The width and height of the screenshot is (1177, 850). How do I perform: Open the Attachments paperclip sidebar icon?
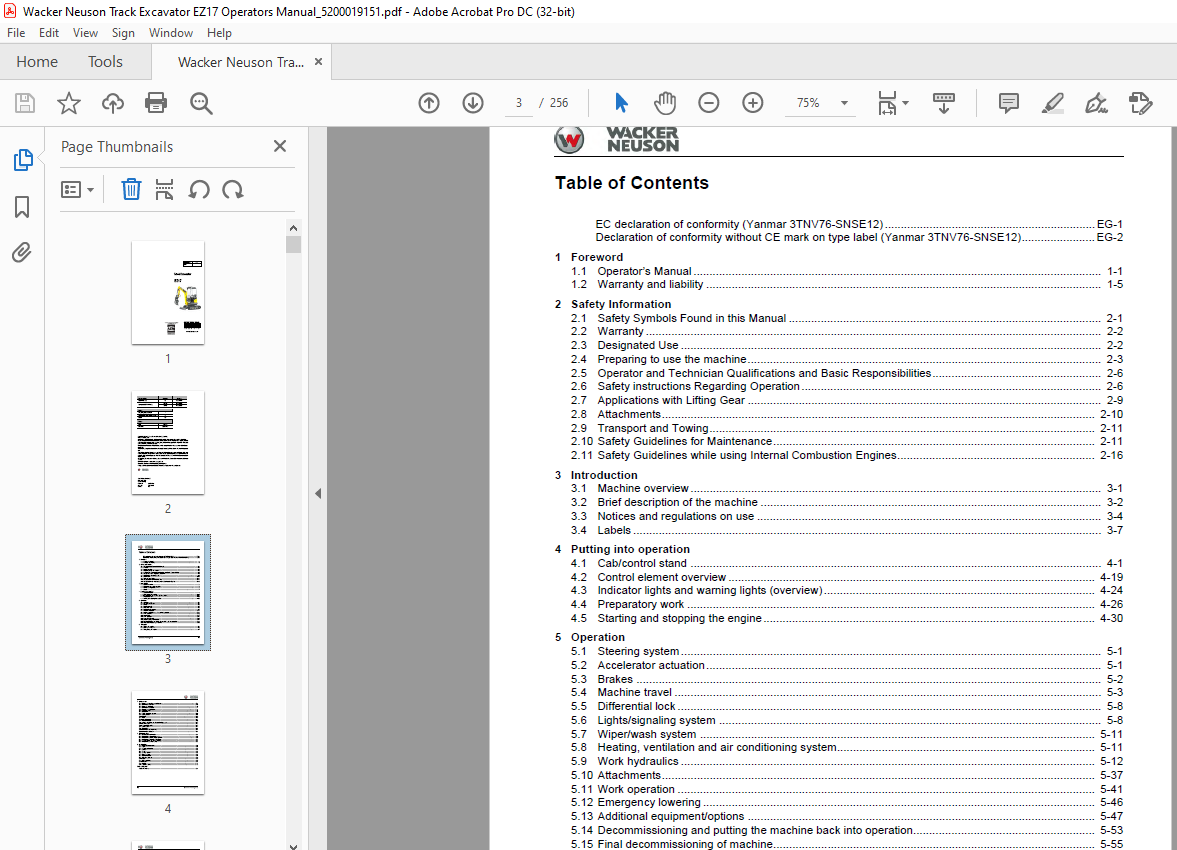coord(22,252)
